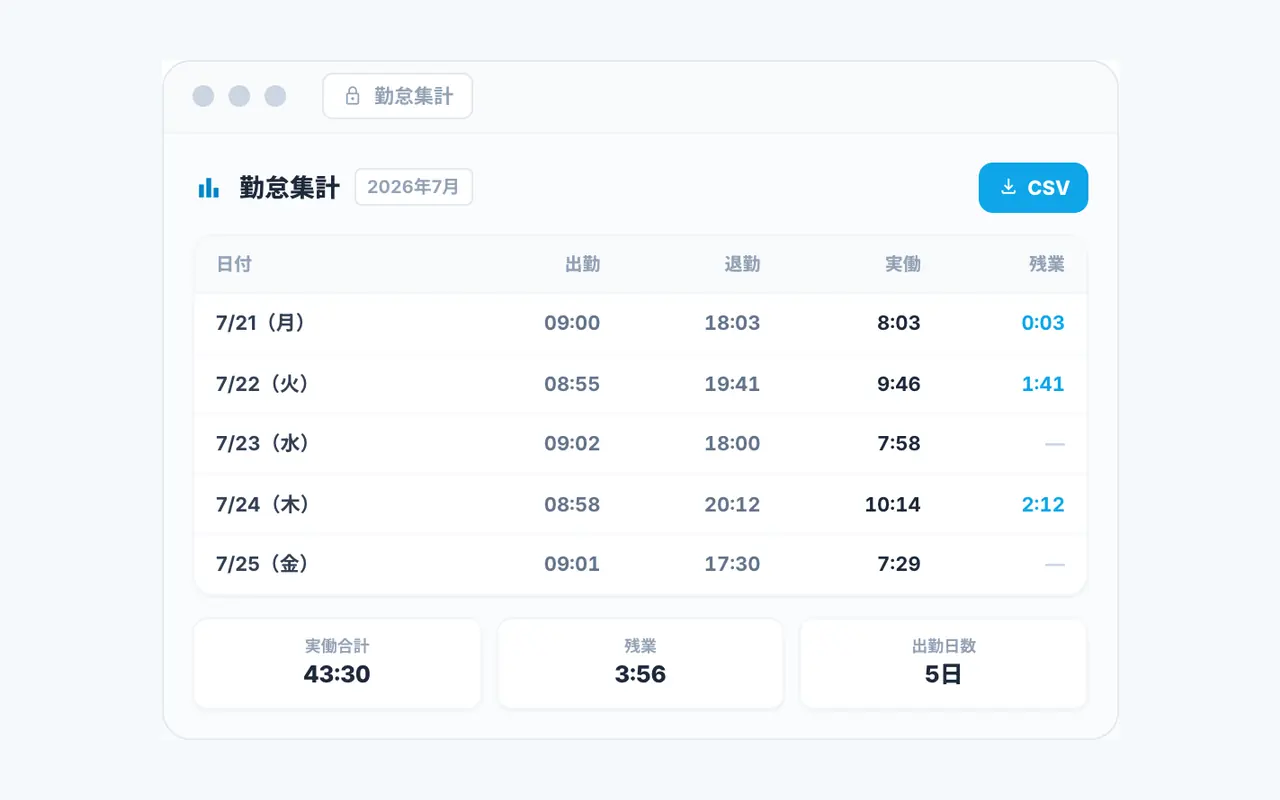1280x800 pixels.
Task: Click clock-out time 19:41
Action: coord(732,384)
